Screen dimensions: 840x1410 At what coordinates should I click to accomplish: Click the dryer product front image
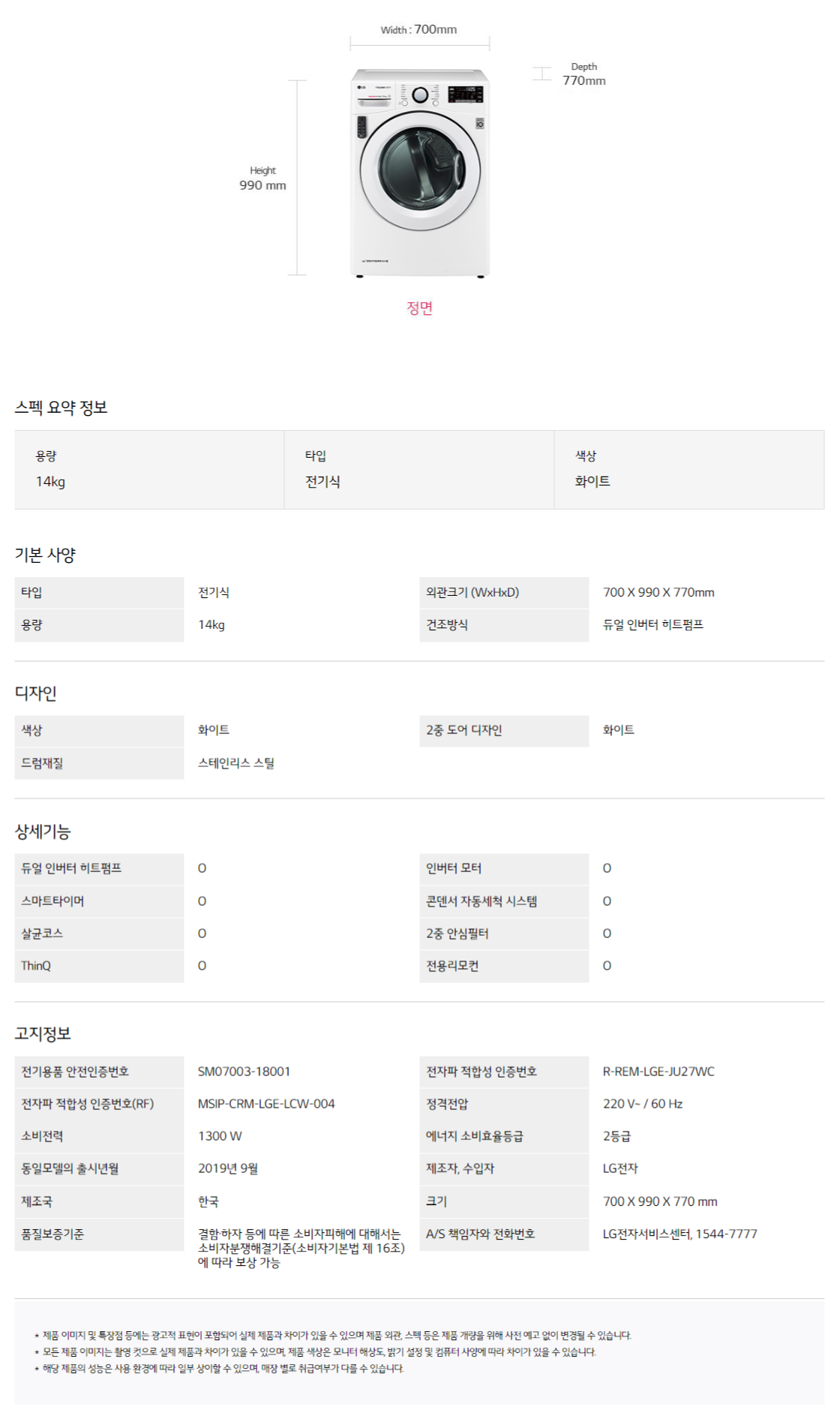[x=420, y=173]
